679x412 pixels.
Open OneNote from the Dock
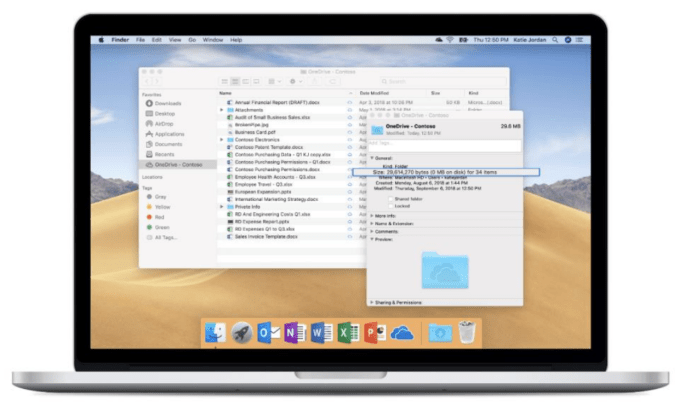tap(295, 333)
